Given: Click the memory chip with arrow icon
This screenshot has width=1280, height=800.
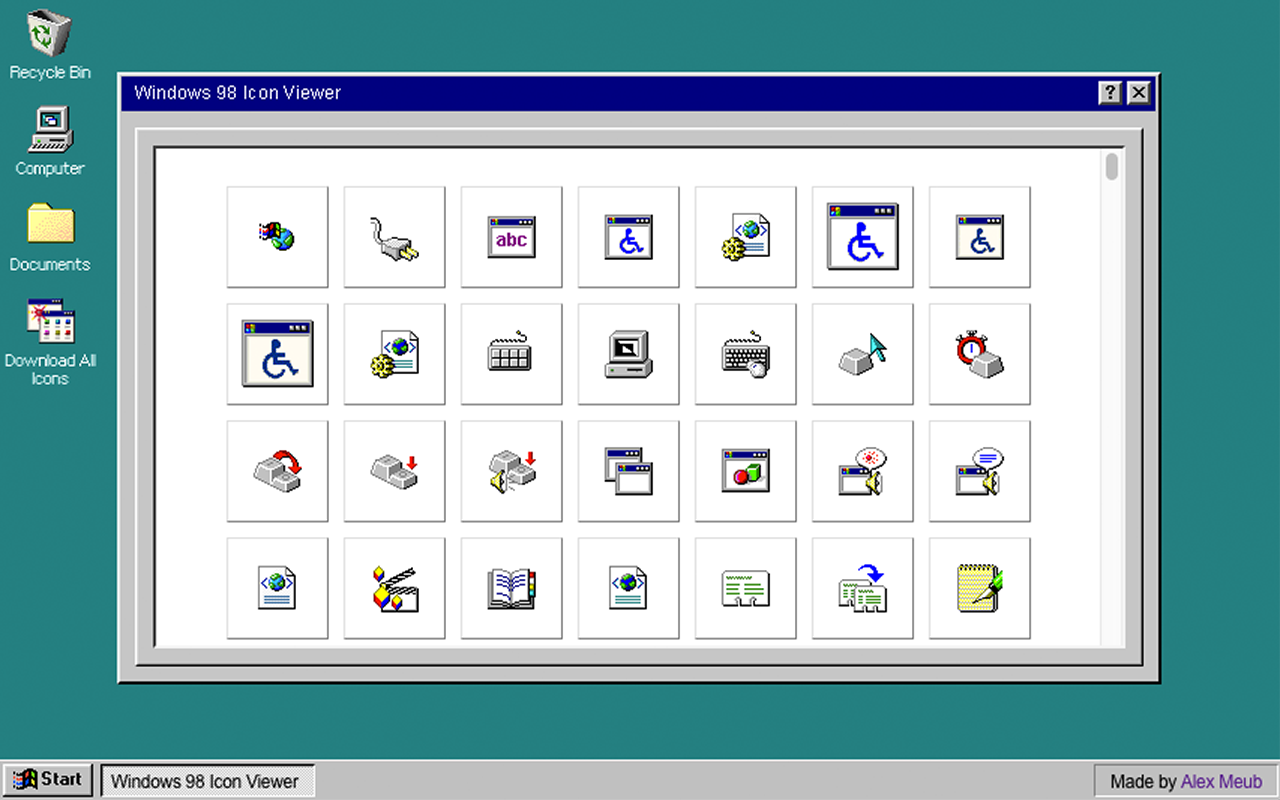Looking at the screenshot, I should [862, 588].
